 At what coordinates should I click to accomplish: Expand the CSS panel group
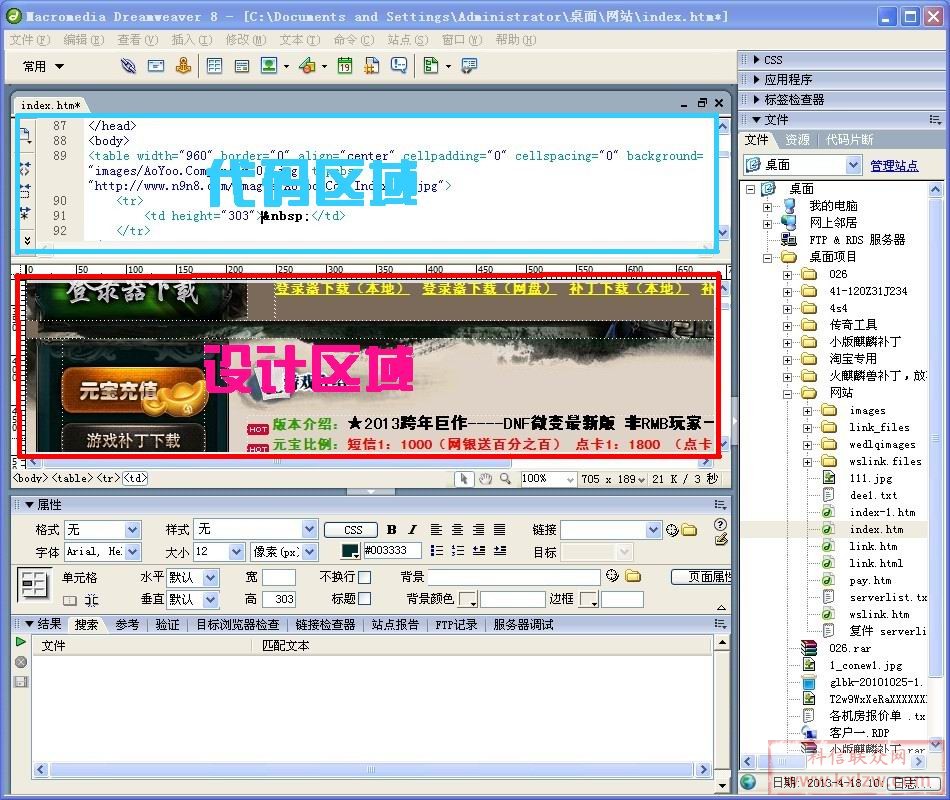coord(757,59)
